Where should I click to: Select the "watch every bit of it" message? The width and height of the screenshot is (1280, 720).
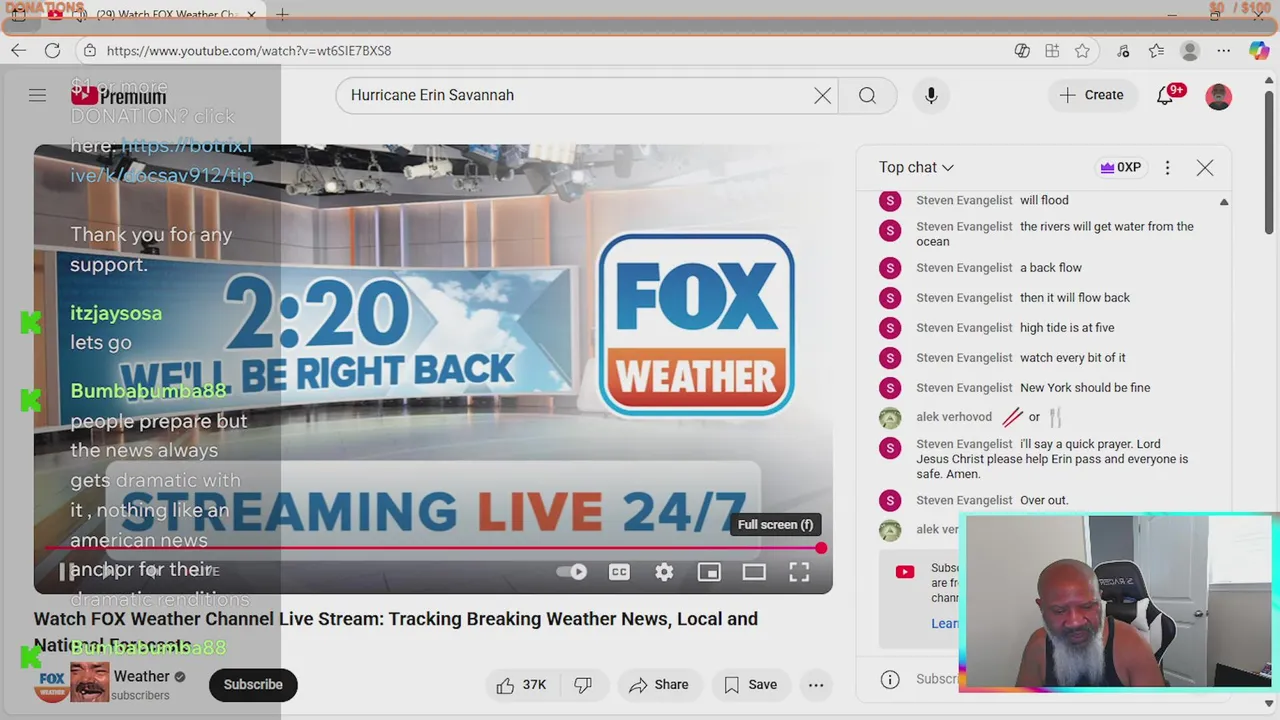click(1073, 358)
